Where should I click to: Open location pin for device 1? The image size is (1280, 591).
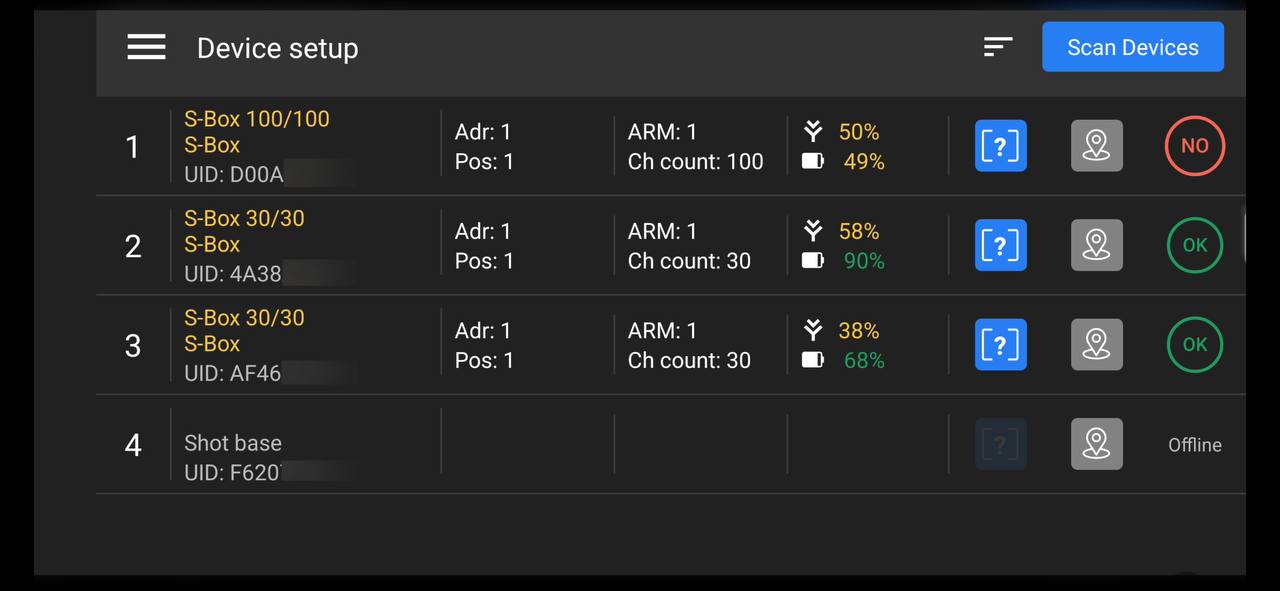coord(1096,146)
